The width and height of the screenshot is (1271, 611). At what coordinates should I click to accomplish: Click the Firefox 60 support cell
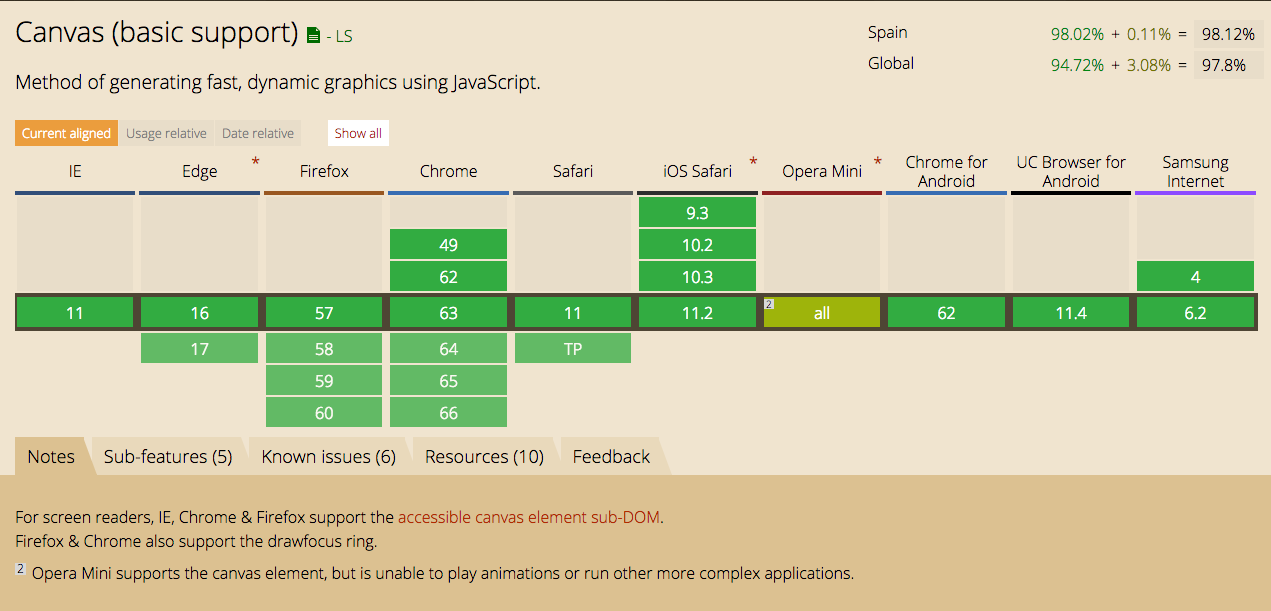324,413
